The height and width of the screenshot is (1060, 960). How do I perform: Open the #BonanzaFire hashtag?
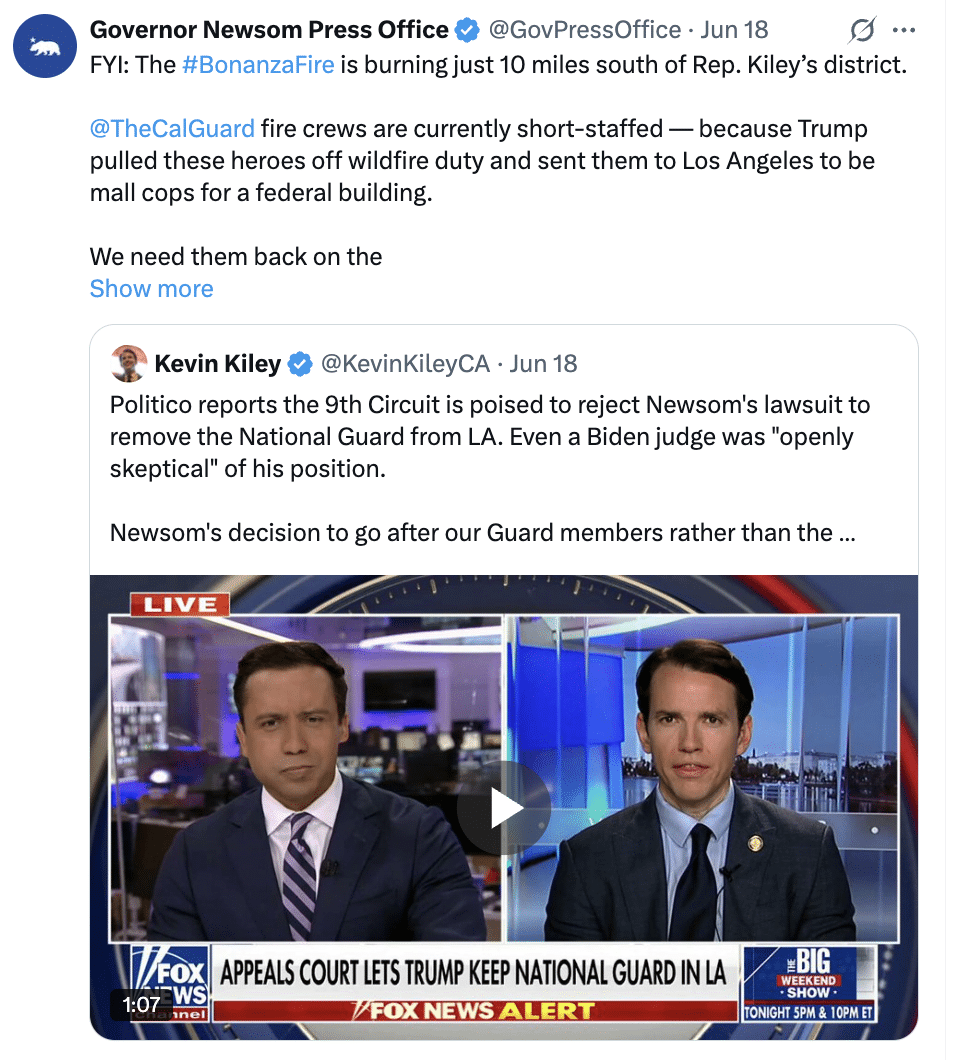(x=258, y=65)
